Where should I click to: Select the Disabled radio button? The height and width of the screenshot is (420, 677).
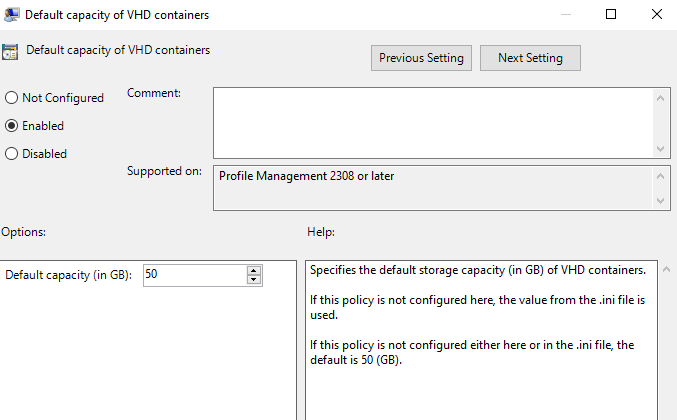12,154
